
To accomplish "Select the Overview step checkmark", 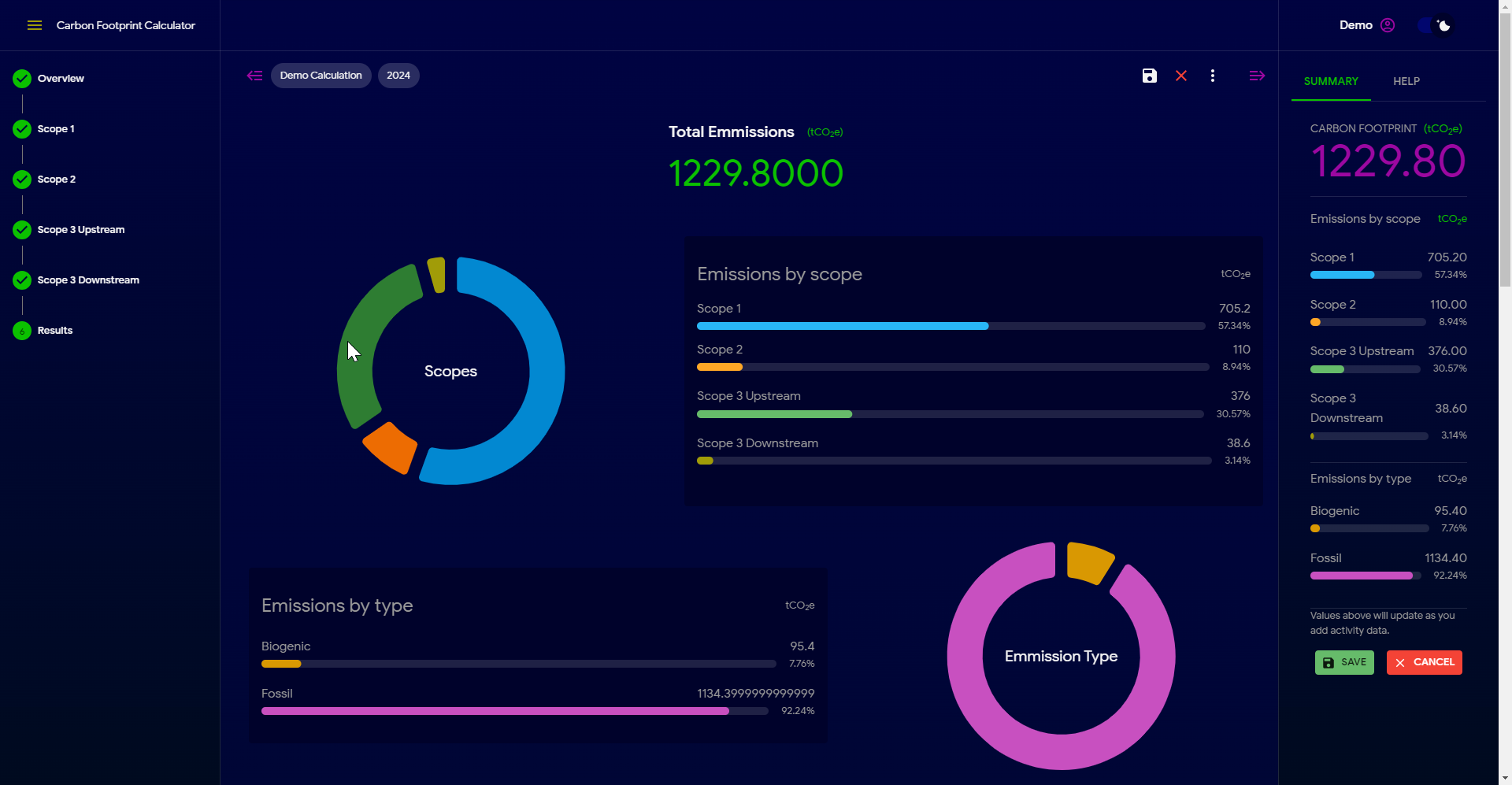I will 22,79.
